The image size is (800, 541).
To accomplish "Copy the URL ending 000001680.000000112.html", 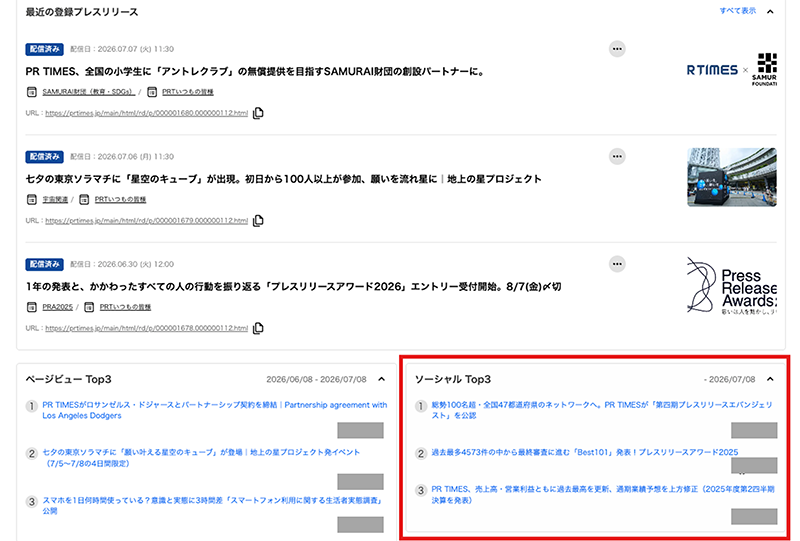I will coord(258,113).
